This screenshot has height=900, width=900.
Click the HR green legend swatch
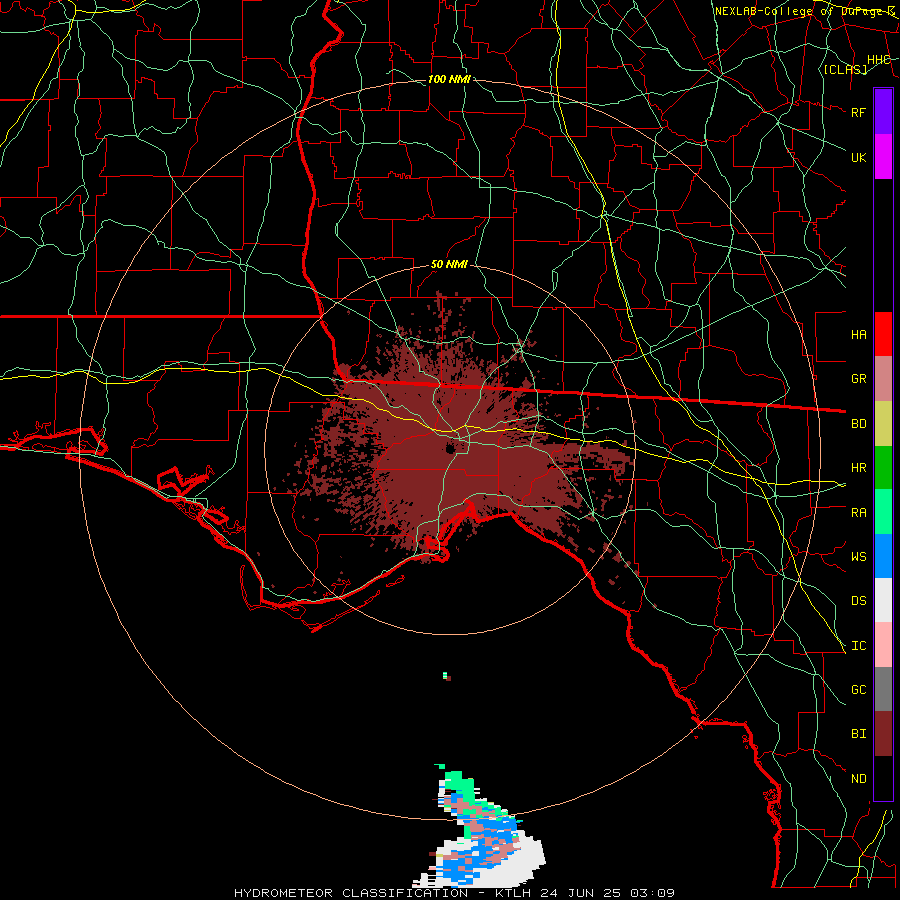click(x=883, y=468)
